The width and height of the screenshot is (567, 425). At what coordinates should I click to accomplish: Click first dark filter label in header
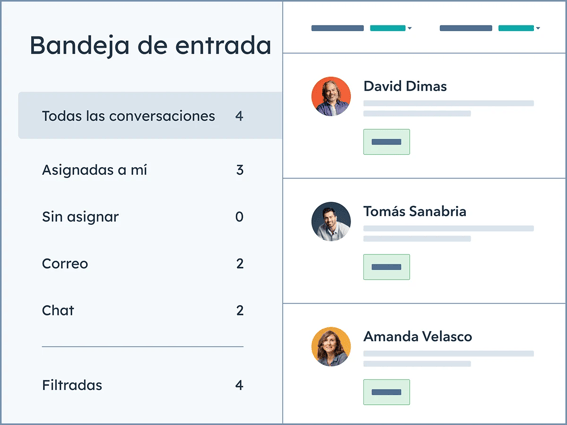pyautogui.click(x=337, y=28)
